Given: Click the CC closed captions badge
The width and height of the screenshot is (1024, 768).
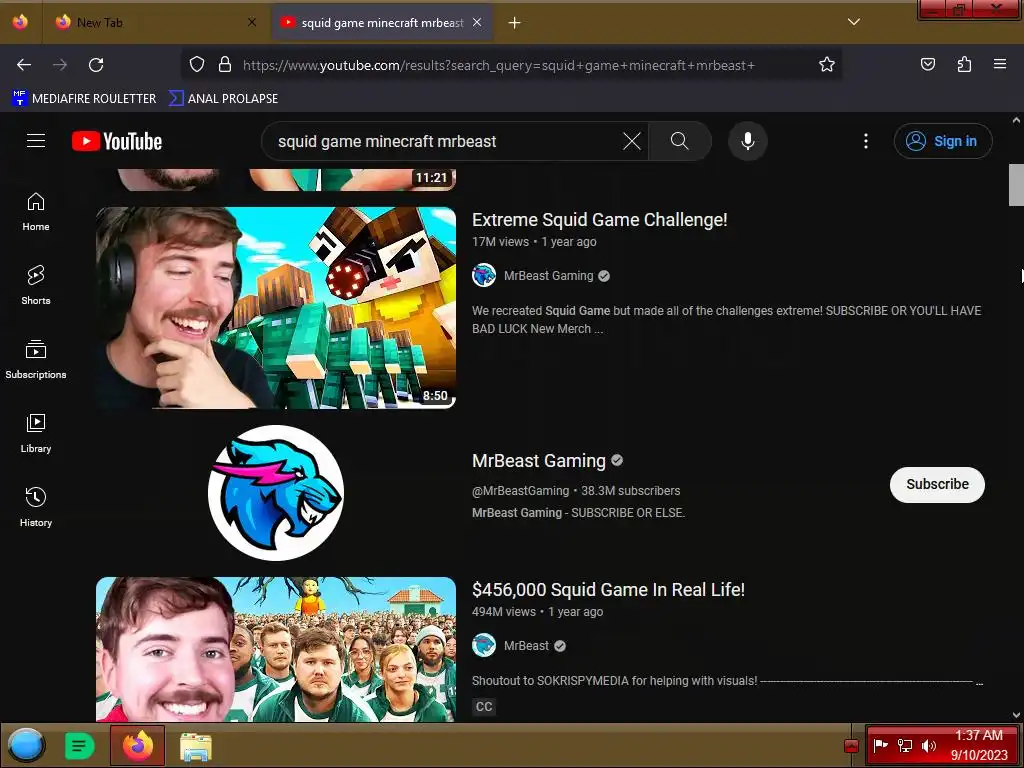Looking at the screenshot, I should (484, 707).
